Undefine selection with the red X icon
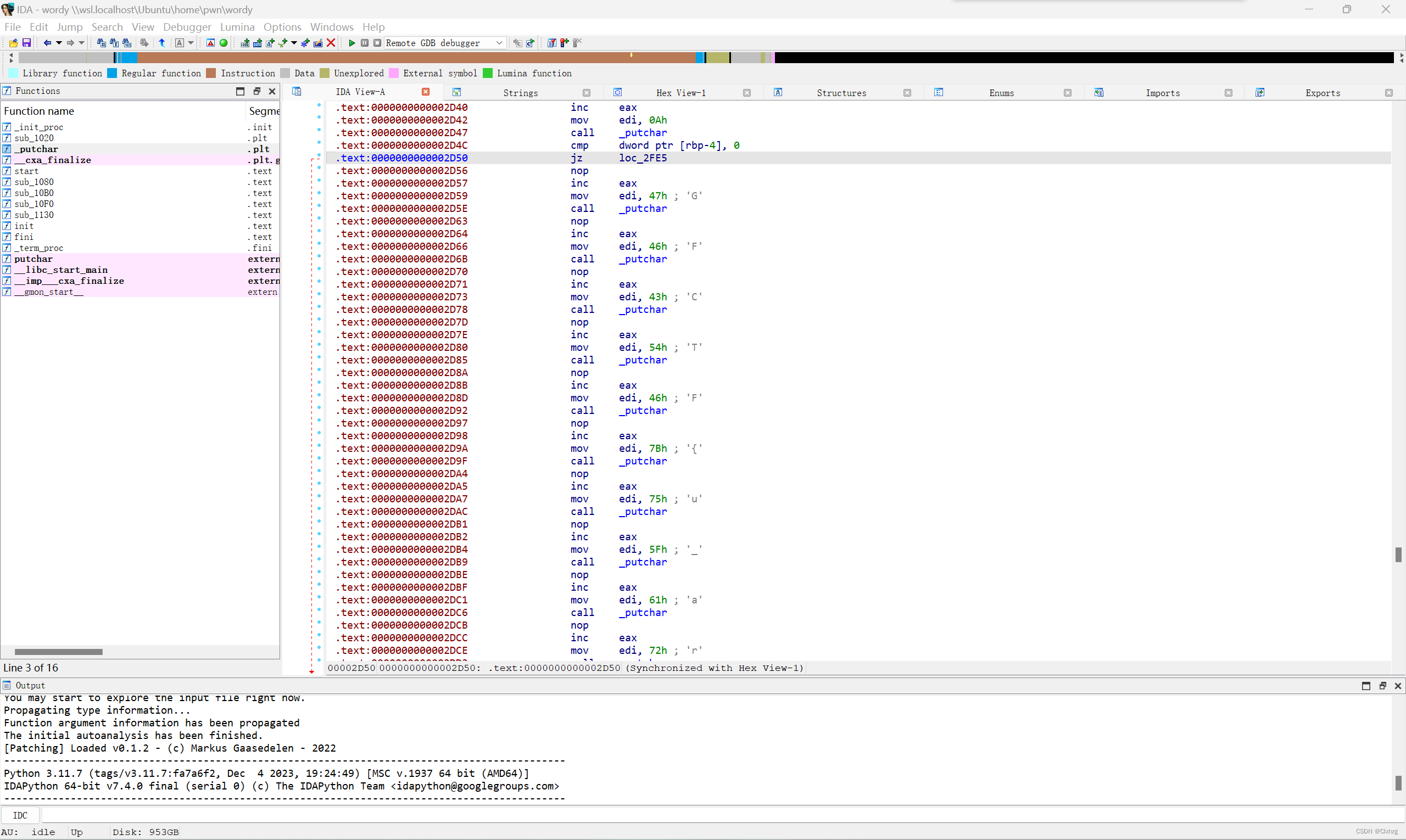This screenshot has width=1406, height=840. click(331, 42)
